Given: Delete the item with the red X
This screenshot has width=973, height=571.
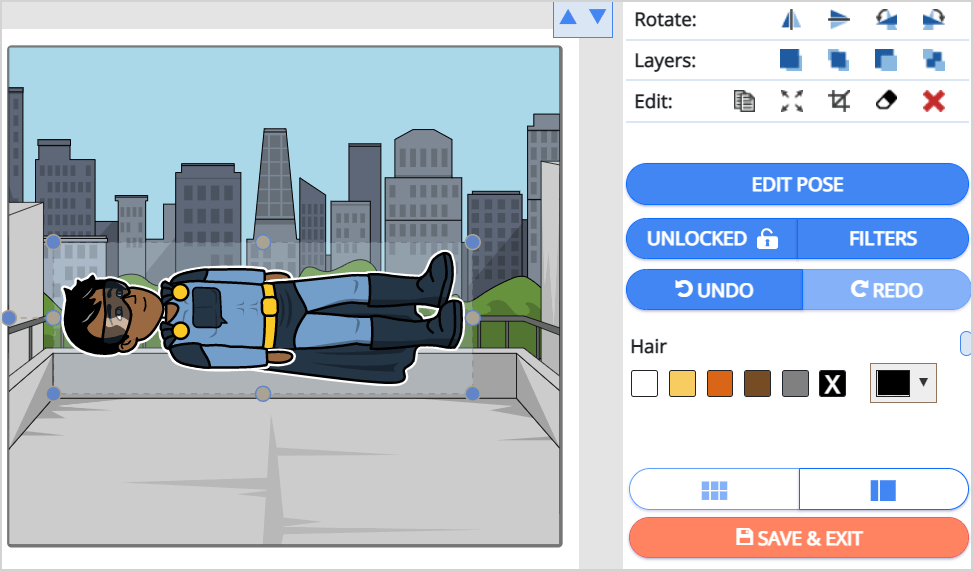Looking at the screenshot, I should click(x=933, y=101).
